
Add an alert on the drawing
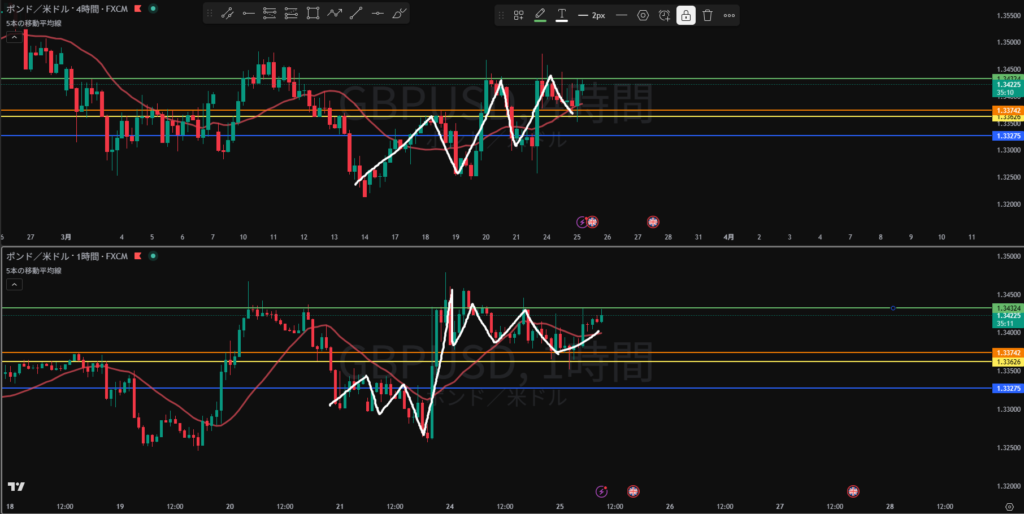click(664, 15)
